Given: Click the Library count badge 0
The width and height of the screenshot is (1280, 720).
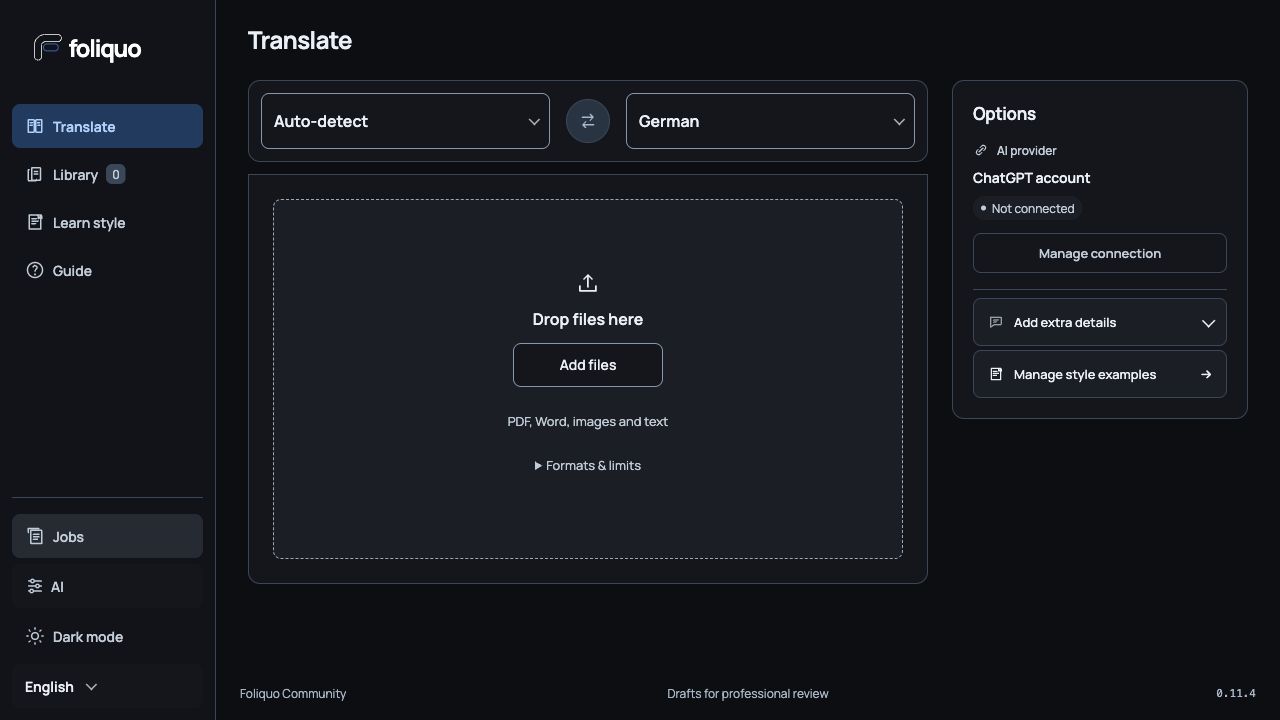Looking at the screenshot, I should click(x=115, y=174).
